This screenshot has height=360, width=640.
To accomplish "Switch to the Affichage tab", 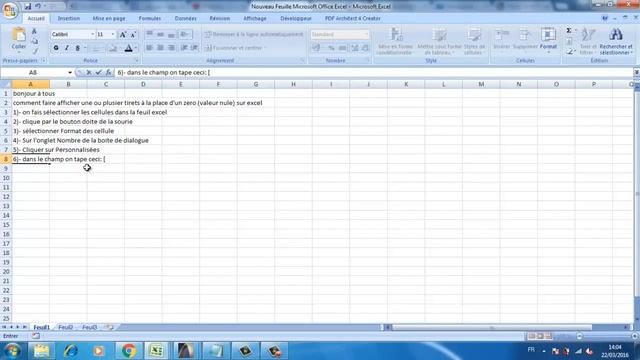I will tap(255, 18).
